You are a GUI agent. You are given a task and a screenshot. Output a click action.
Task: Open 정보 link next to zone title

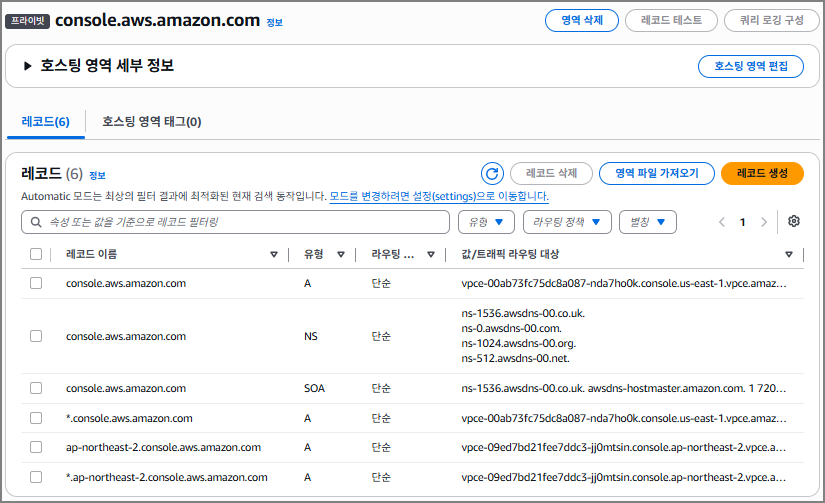275,23
